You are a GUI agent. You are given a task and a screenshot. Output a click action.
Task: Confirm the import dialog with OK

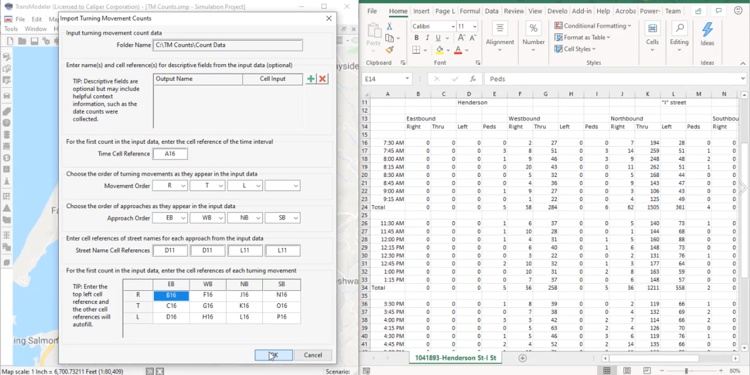coord(273,355)
